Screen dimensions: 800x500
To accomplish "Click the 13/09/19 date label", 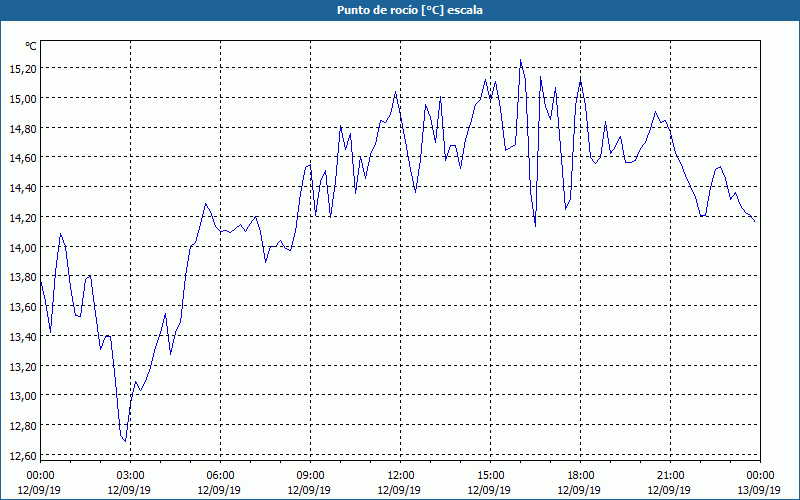I will 759,490.
